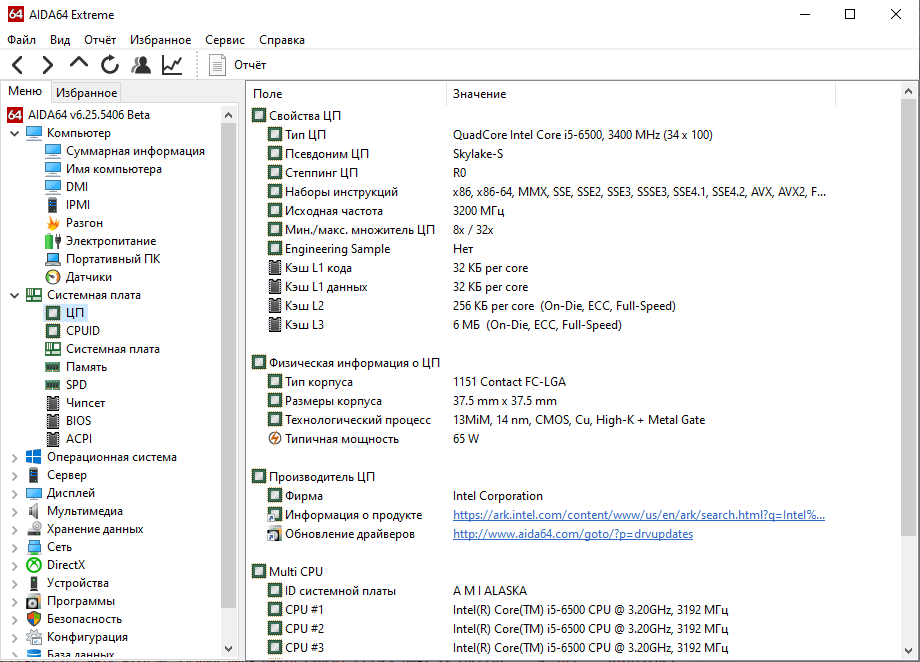920x662 pixels.
Task: Open the user profile icon in the toolbar
Action: (x=141, y=65)
